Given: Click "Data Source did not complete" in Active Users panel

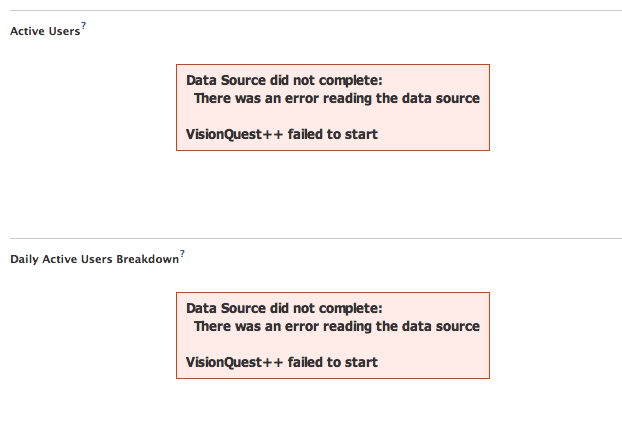Looking at the screenshot, I should coord(284,81).
